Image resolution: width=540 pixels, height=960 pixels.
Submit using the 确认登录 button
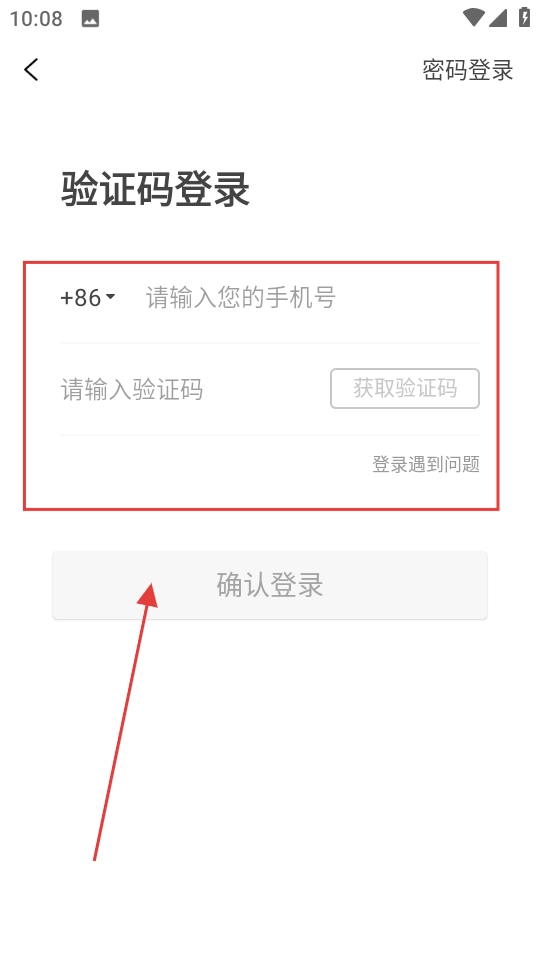coord(269,585)
